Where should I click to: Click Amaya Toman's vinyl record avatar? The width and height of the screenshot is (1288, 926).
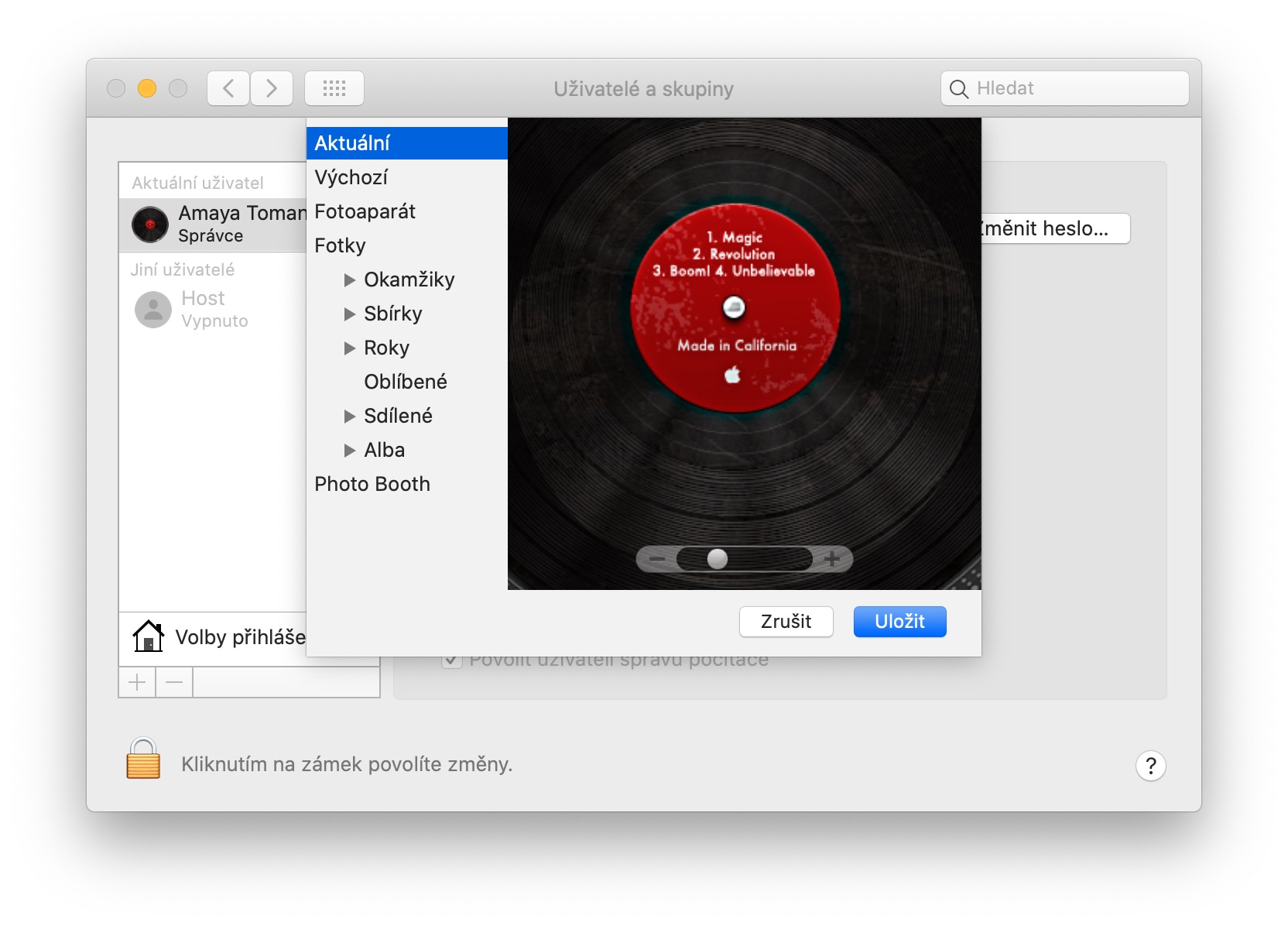point(150,225)
